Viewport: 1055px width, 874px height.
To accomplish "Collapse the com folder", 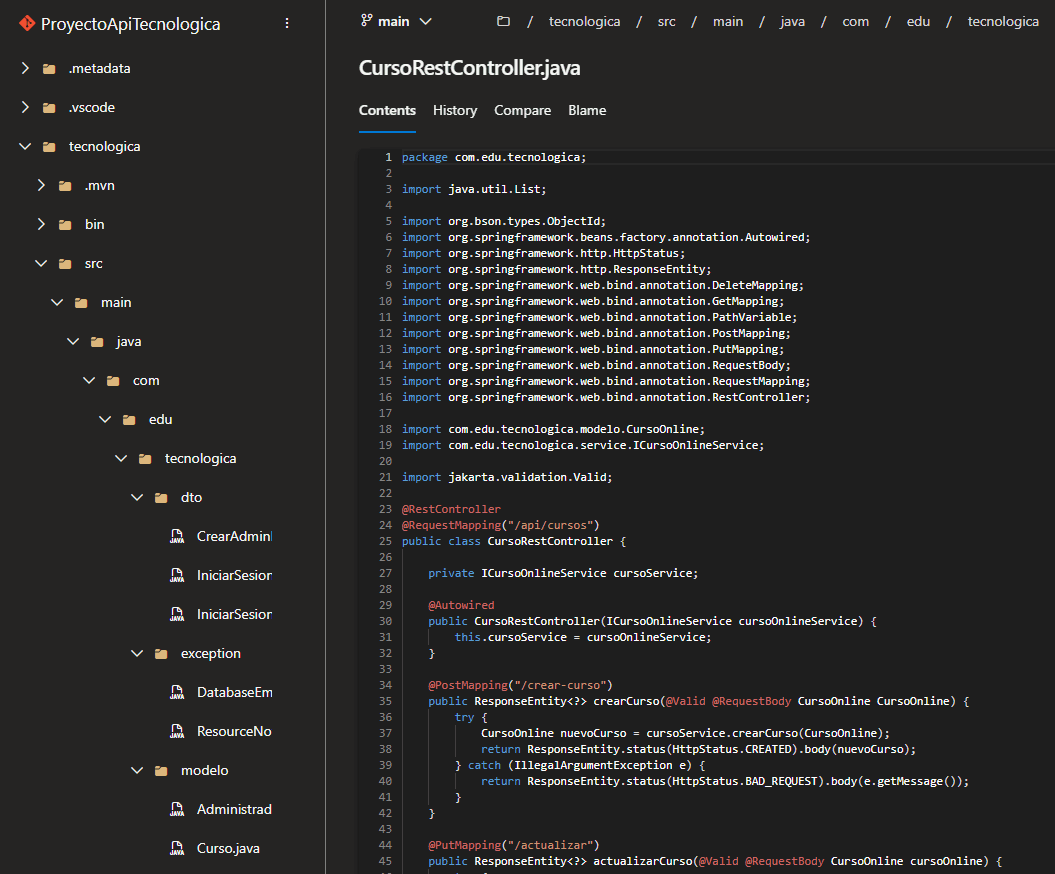I will point(89,380).
